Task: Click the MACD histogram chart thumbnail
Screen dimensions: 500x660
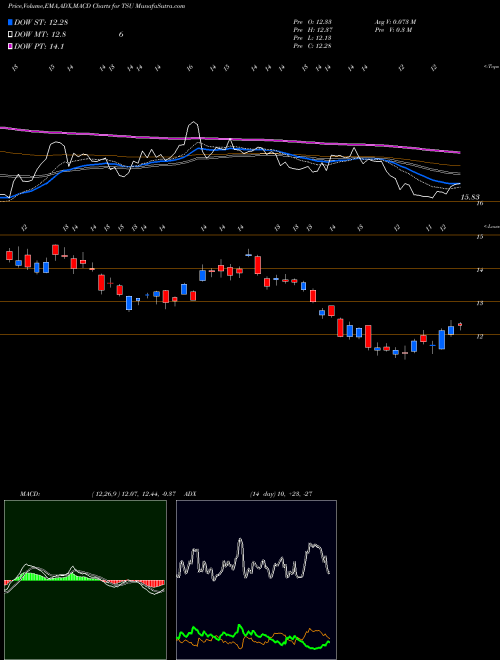Action: point(85,580)
